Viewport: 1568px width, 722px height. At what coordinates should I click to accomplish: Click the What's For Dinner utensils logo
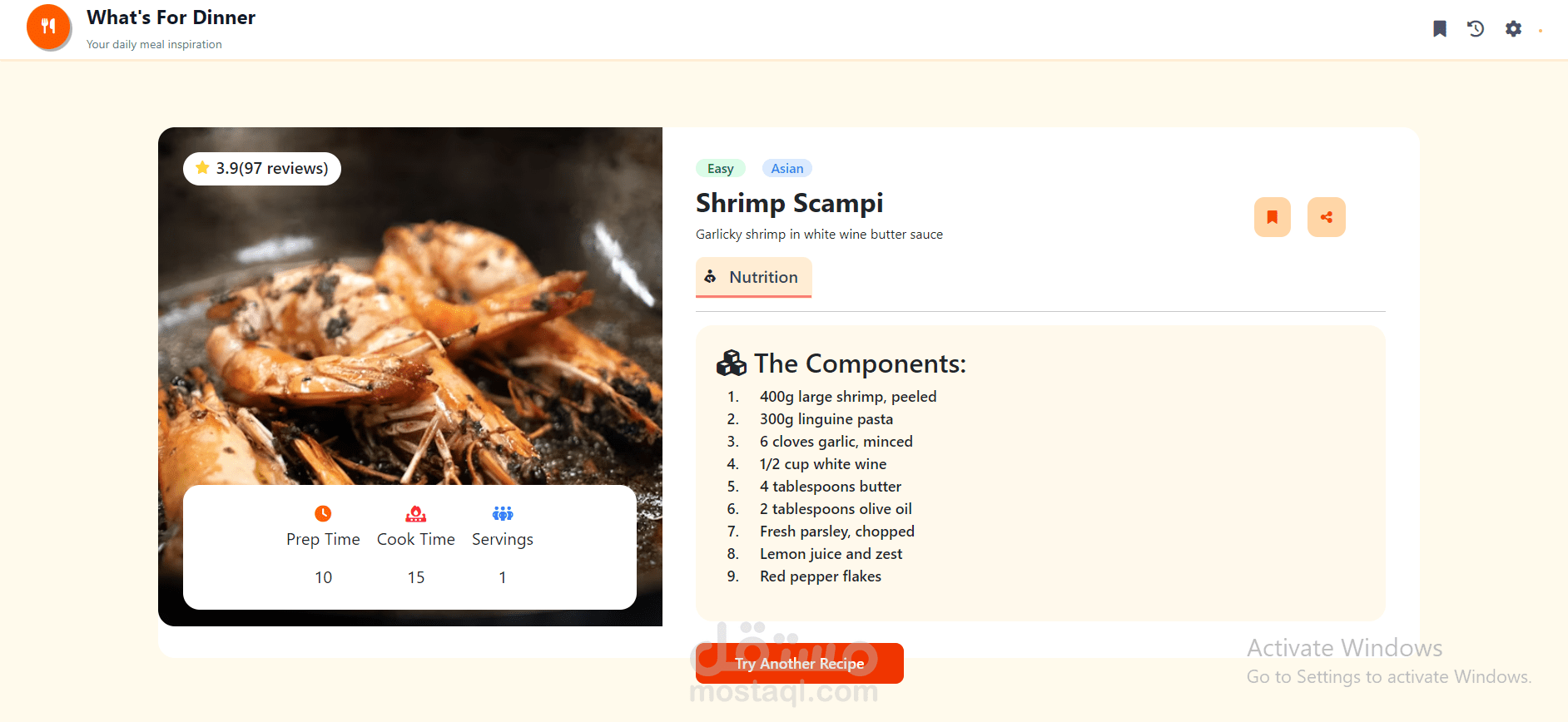pos(48,27)
